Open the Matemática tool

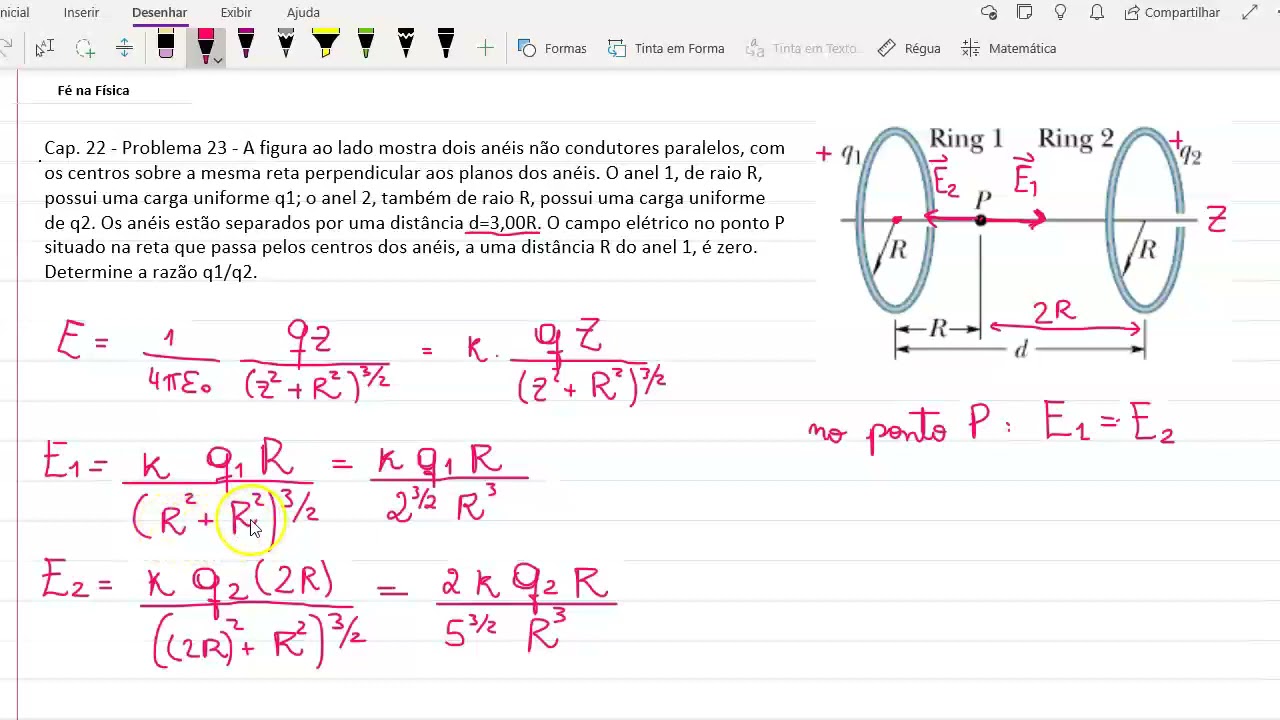1008,48
